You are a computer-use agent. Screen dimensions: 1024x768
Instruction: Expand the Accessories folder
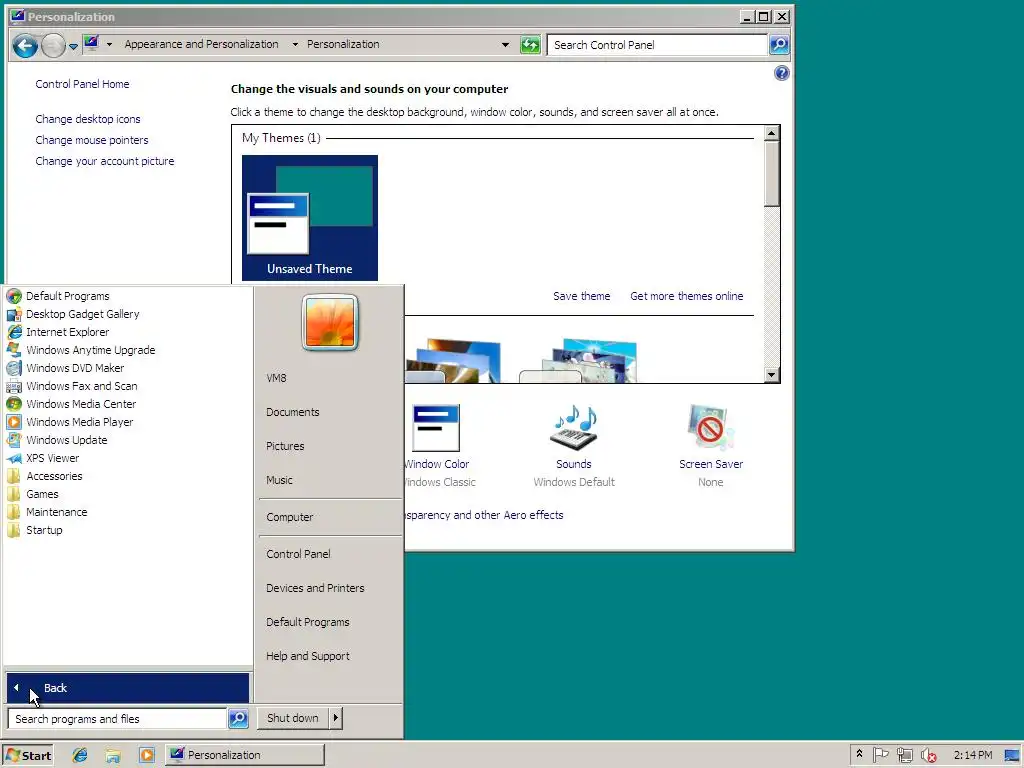[54, 476]
